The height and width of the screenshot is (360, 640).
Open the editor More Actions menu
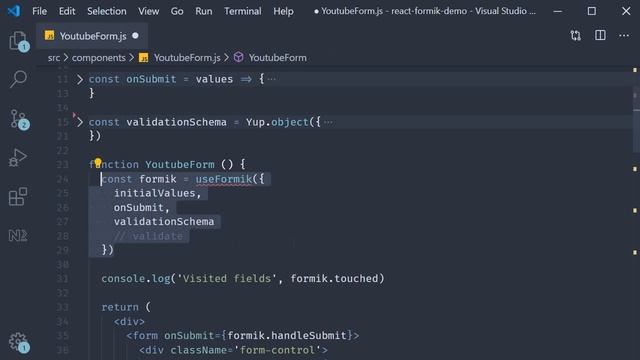pos(624,36)
